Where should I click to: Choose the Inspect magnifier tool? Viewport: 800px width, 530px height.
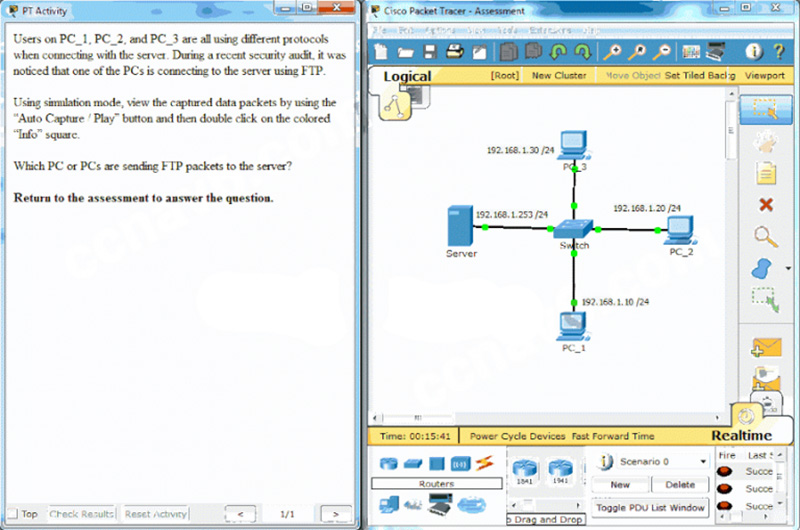point(765,237)
